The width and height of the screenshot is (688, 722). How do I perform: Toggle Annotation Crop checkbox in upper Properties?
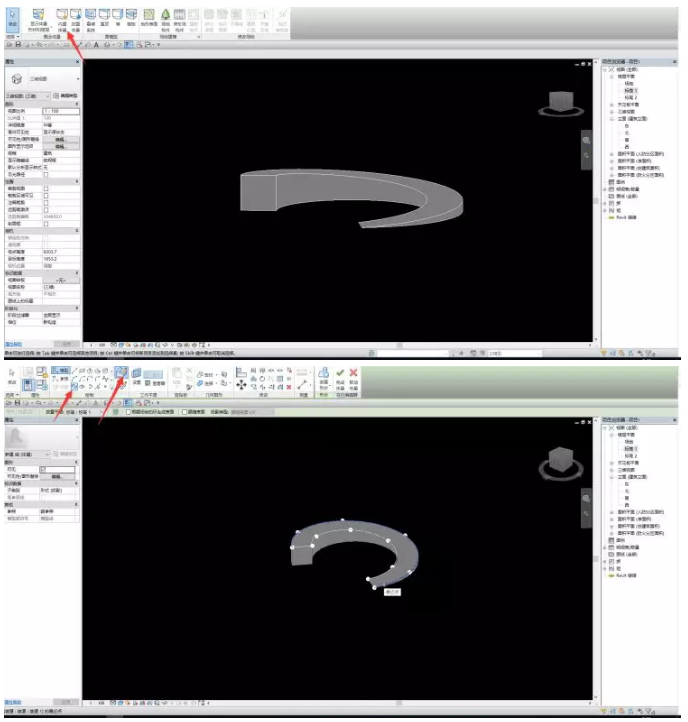click(x=46, y=203)
